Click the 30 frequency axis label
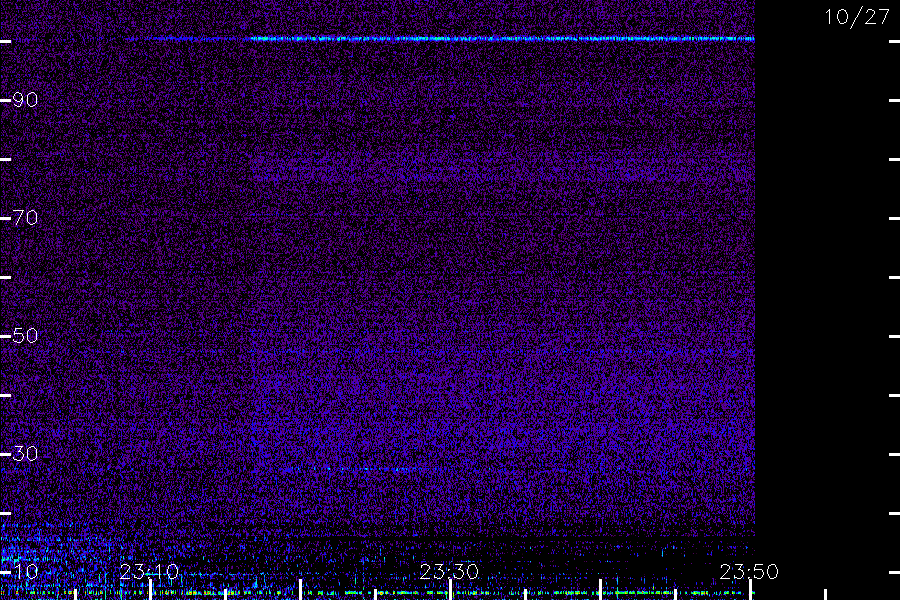The width and height of the screenshot is (900, 600). [x=25, y=454]
